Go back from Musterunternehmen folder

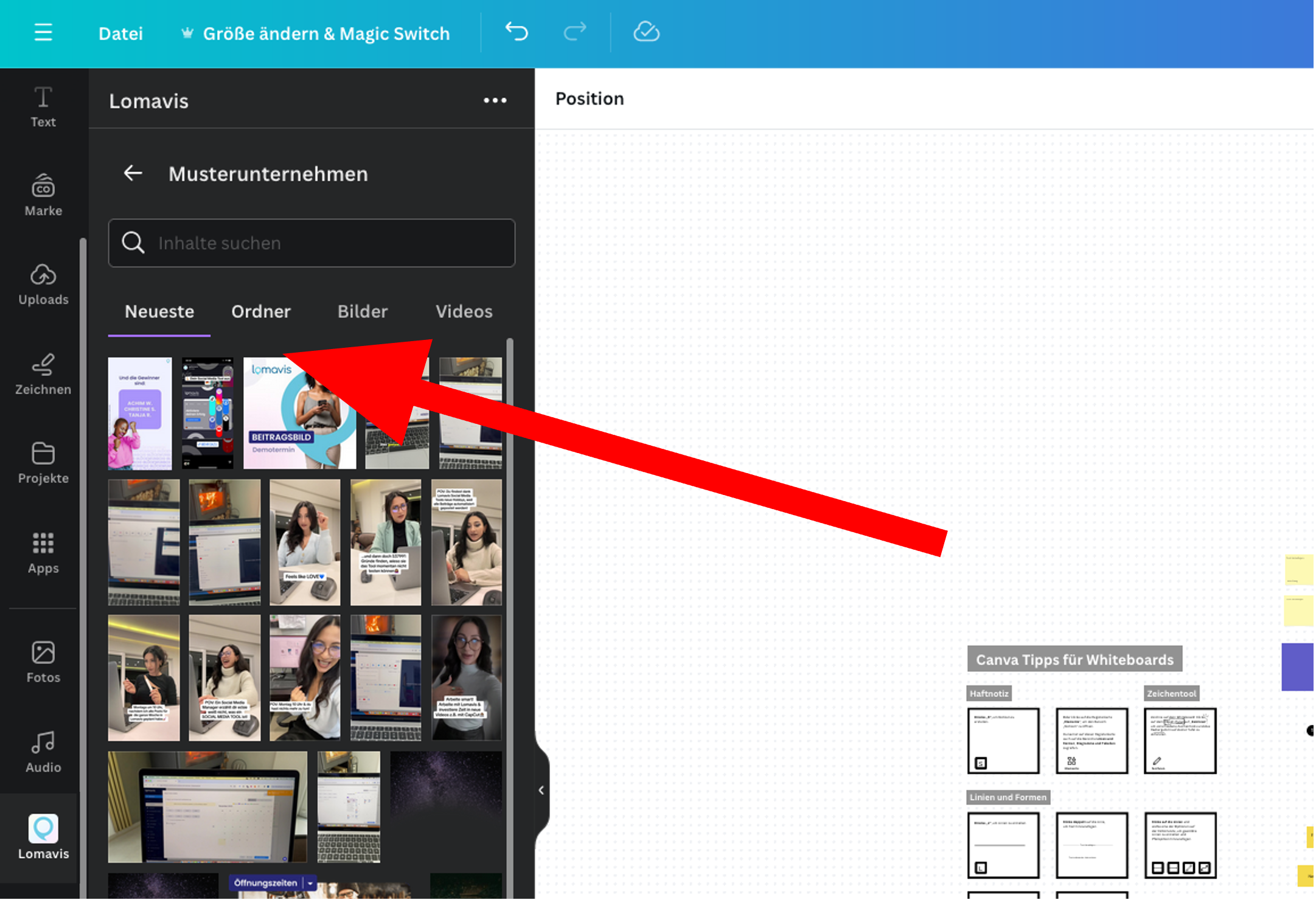(133, 173)
